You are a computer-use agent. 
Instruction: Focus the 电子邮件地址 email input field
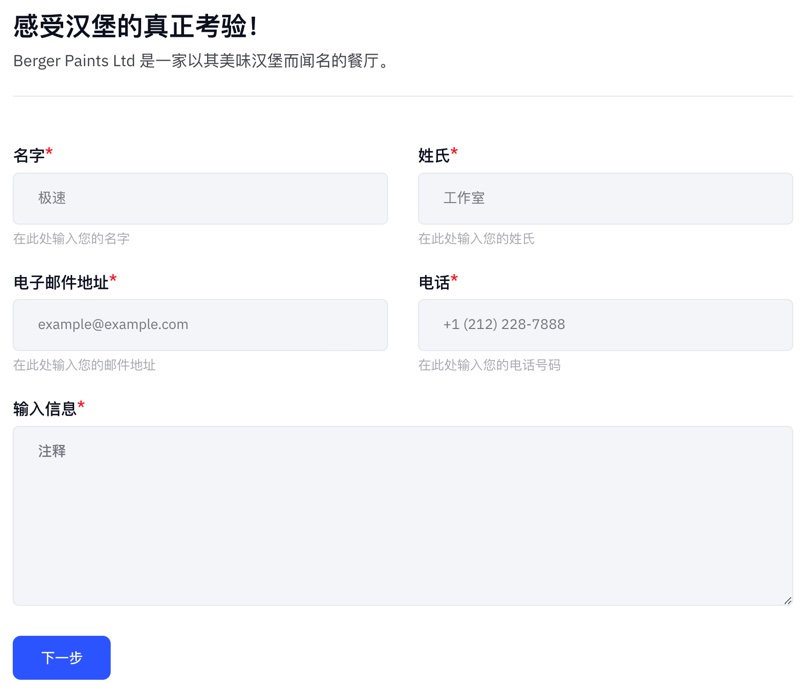pos(200,325)
